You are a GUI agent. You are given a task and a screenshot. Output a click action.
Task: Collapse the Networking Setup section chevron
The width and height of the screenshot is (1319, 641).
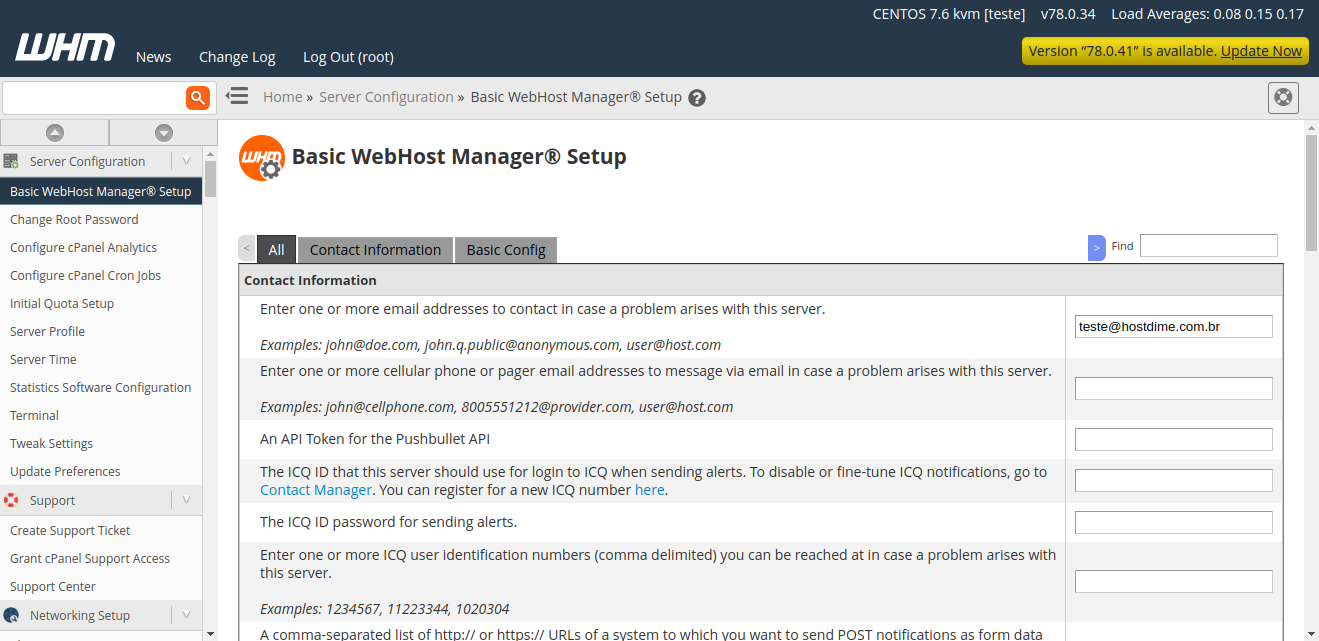pyautogui.click(x=186, y=614)
